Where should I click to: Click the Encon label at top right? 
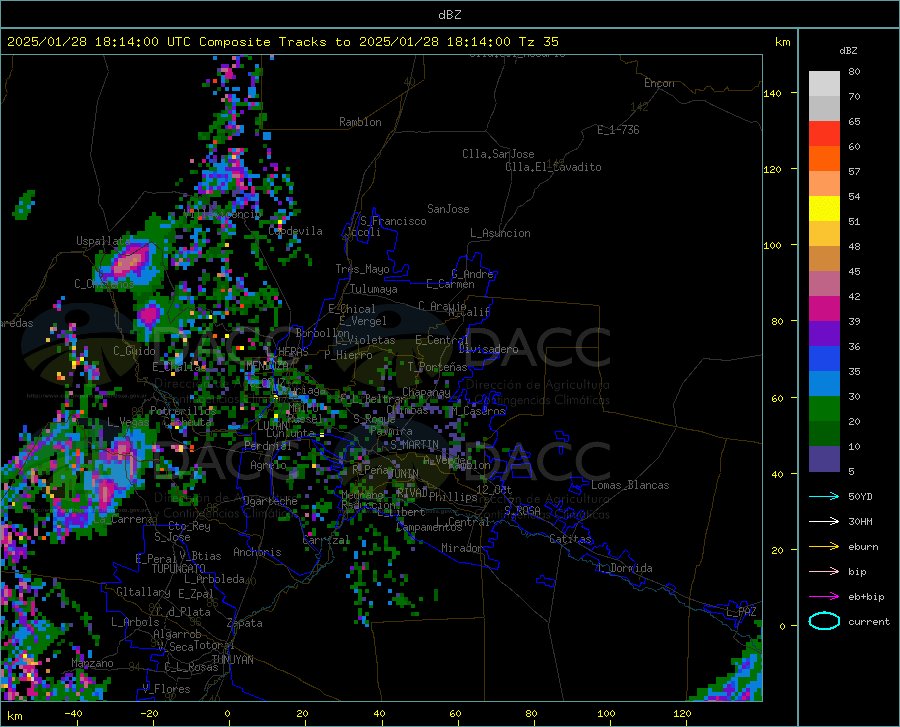[659, 83]
